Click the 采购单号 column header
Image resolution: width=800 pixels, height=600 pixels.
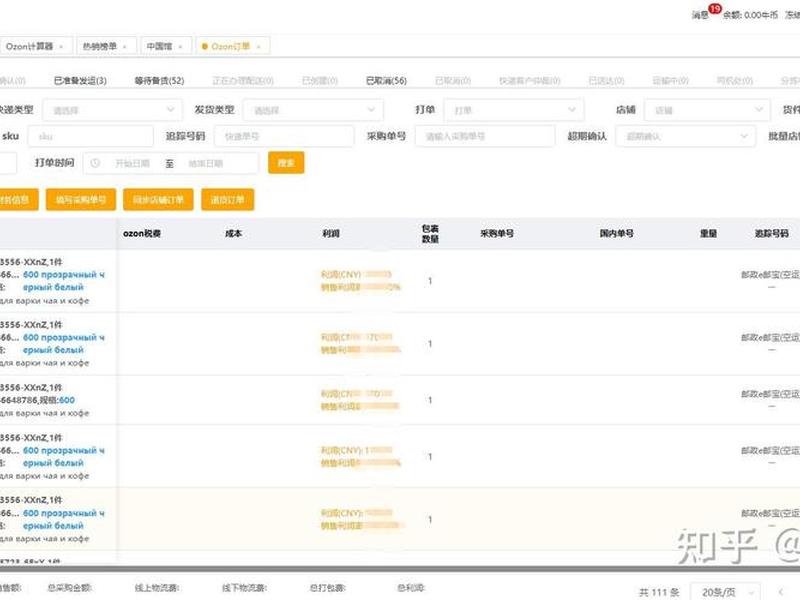pyautogui.click(x=497, y=234)
